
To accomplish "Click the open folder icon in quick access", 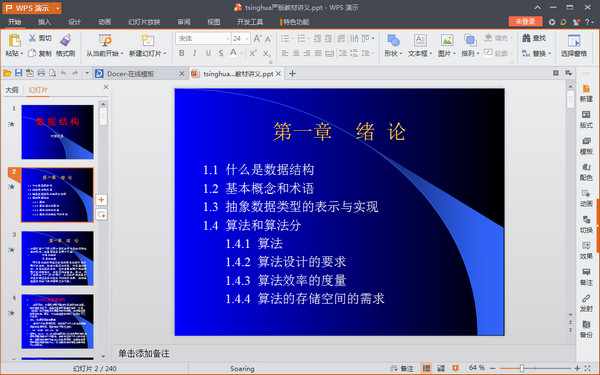I will coord(7,73).
